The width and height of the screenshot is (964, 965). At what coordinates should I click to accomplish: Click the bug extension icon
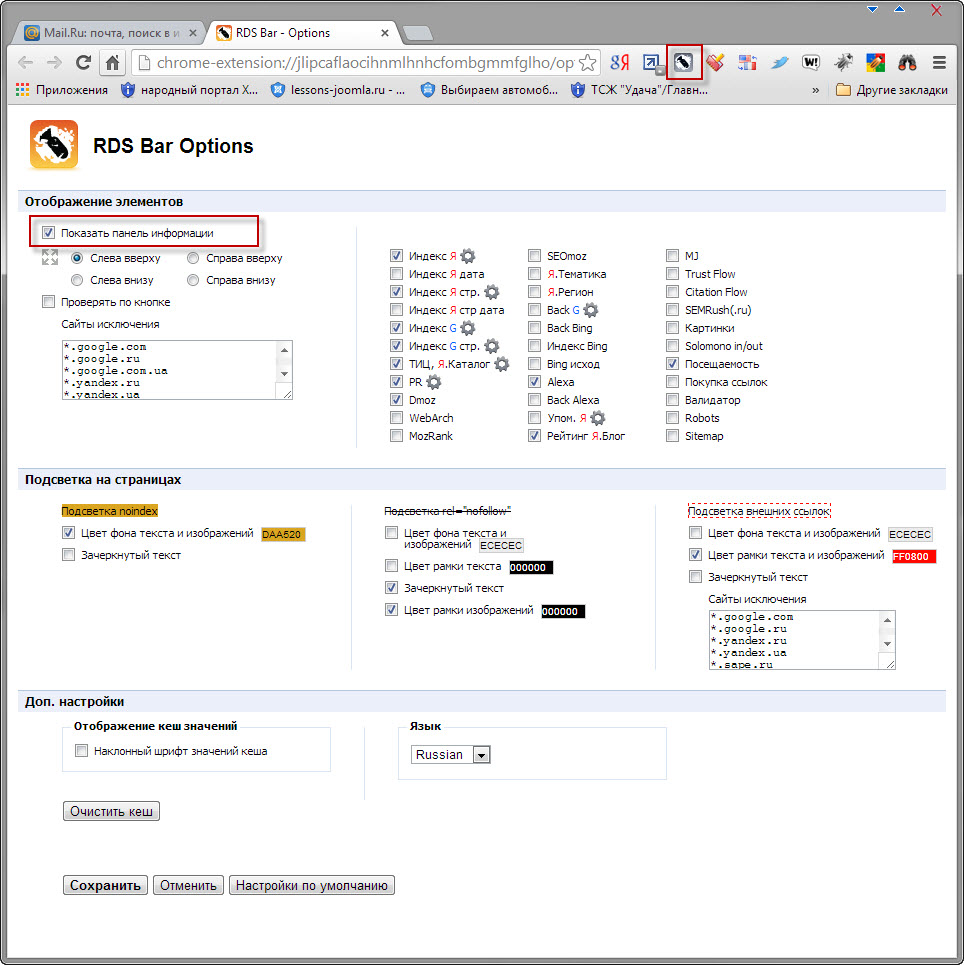pyautogui.click(x=843, y=62)
